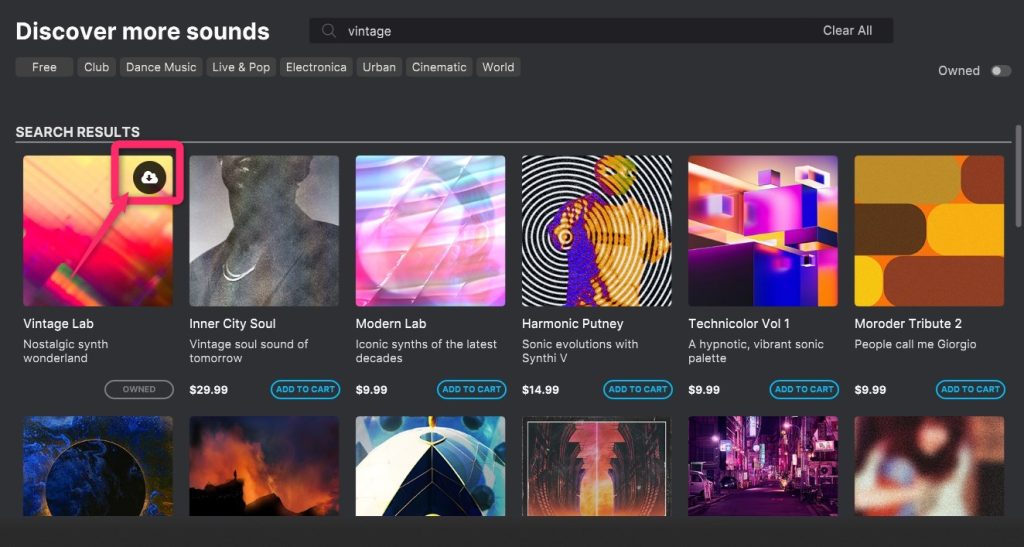Image resolution: width=1024 pixels, height=547 pixels.
Task: Select the Urban genre tag
Action: coord(379,67)
